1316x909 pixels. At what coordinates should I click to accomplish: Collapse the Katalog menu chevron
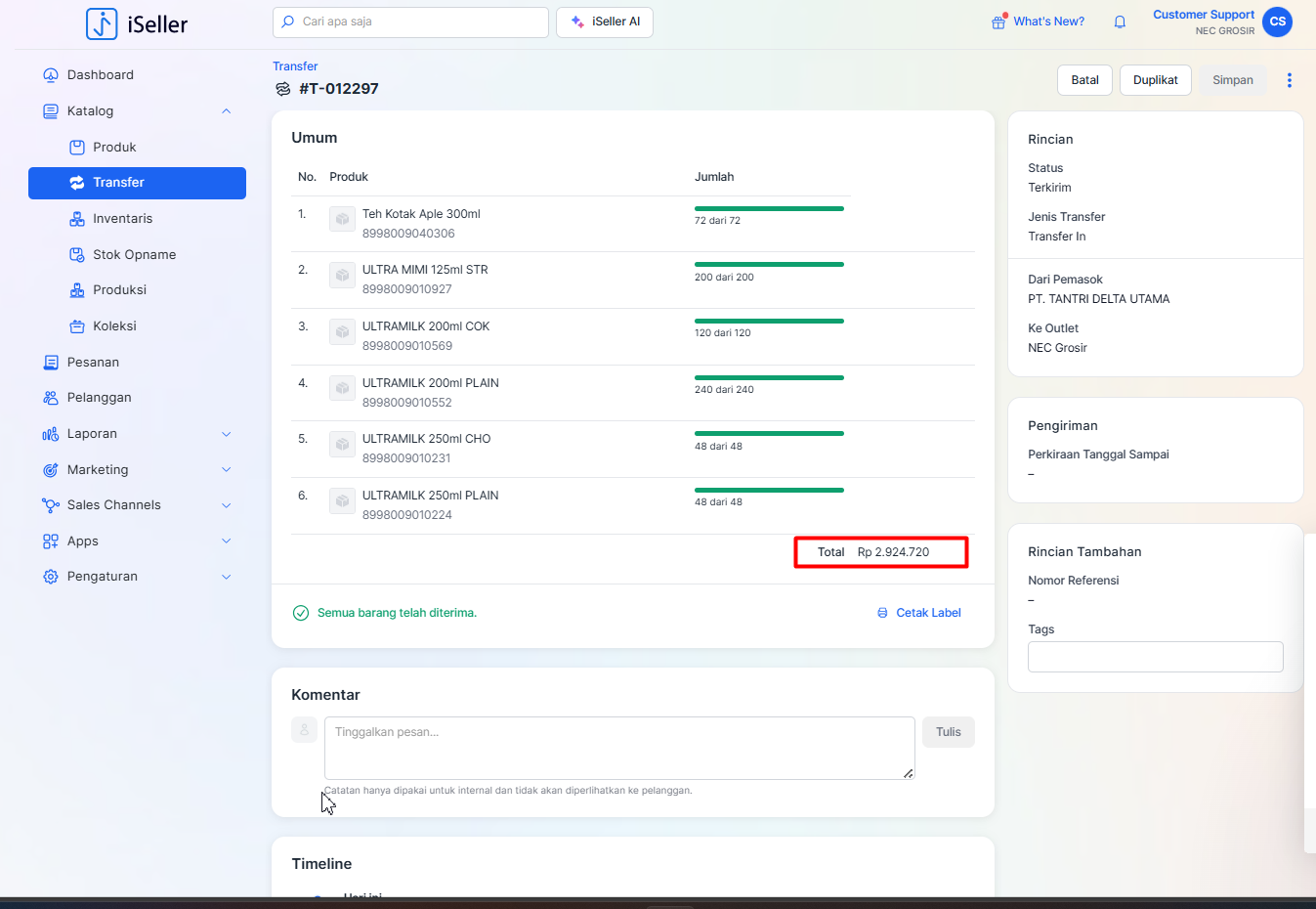coord(227,111)
